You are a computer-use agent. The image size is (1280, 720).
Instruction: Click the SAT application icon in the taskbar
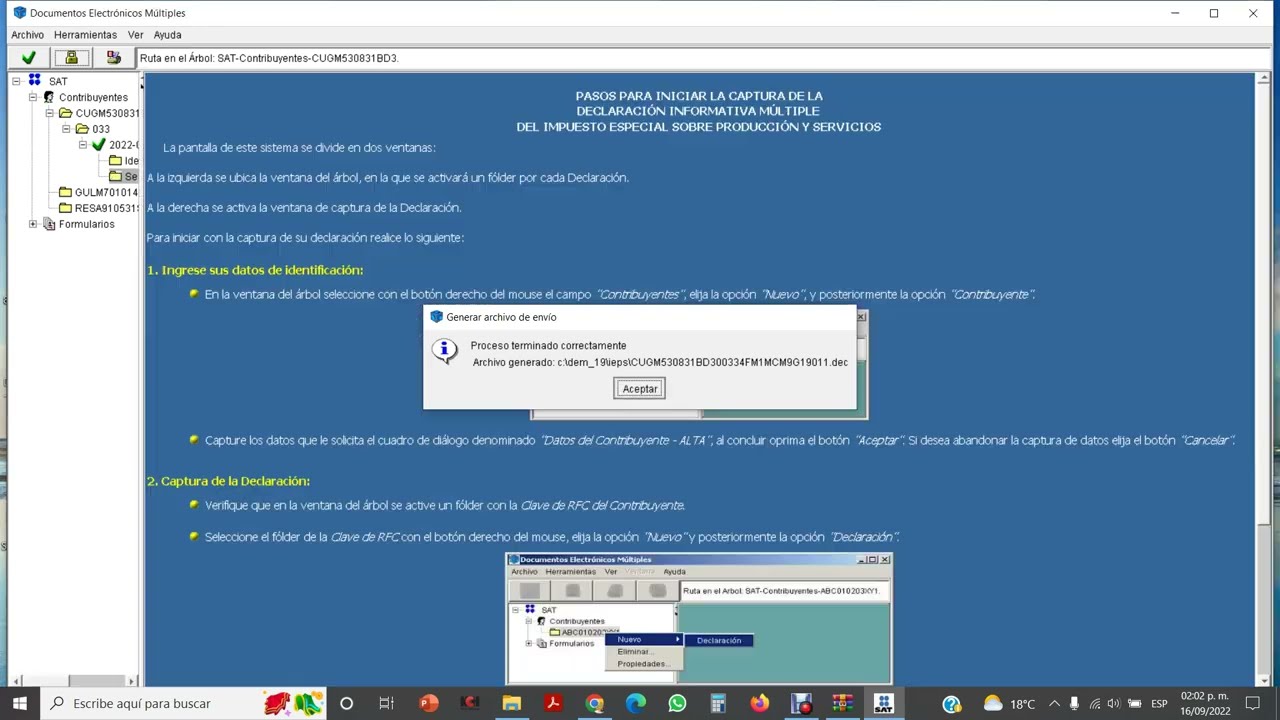pyautogui.click(x=883, y=703)
